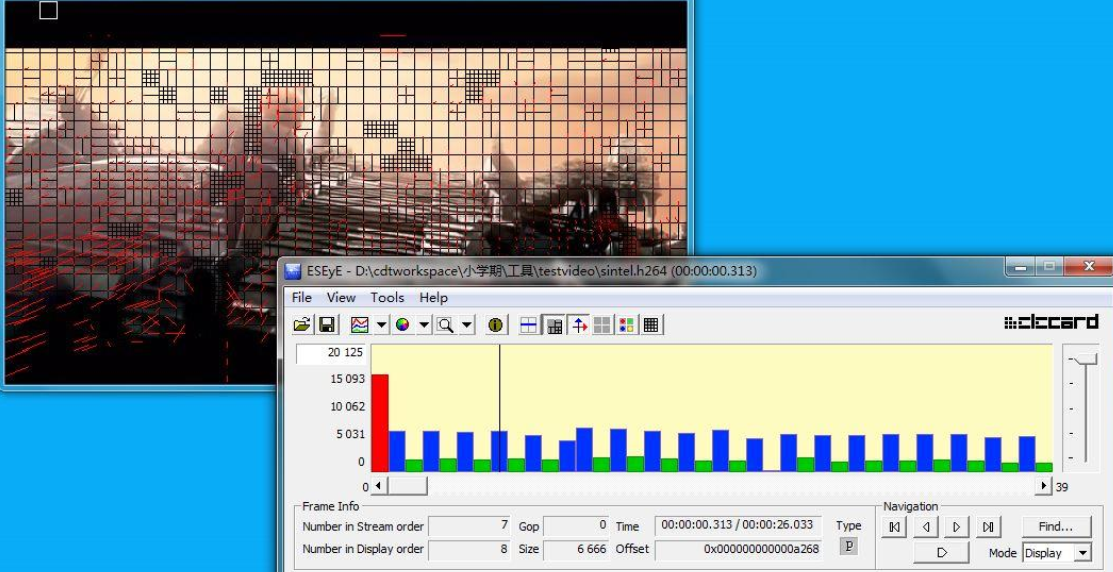Click the Number in Stream order field

pos(469,526)
